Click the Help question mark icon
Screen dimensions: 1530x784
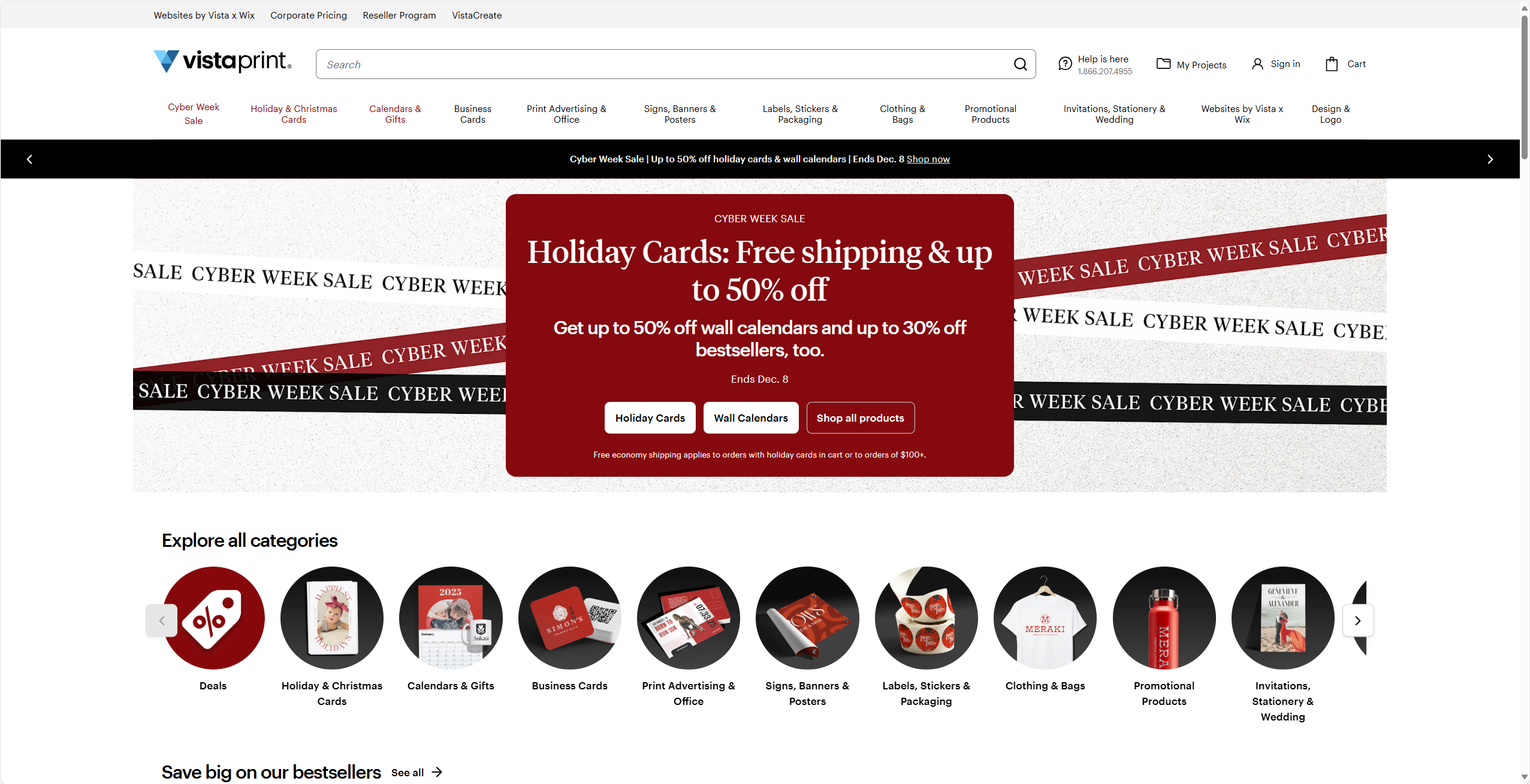[x=1065, y=63]
